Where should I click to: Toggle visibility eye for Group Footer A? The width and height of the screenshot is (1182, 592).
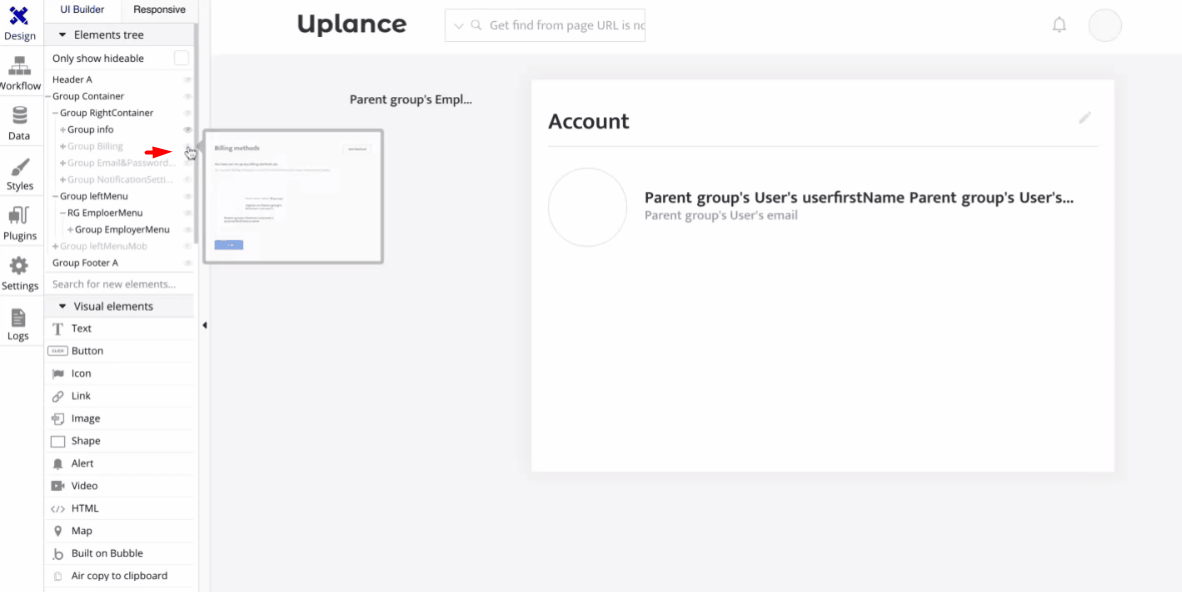[187, 263]
